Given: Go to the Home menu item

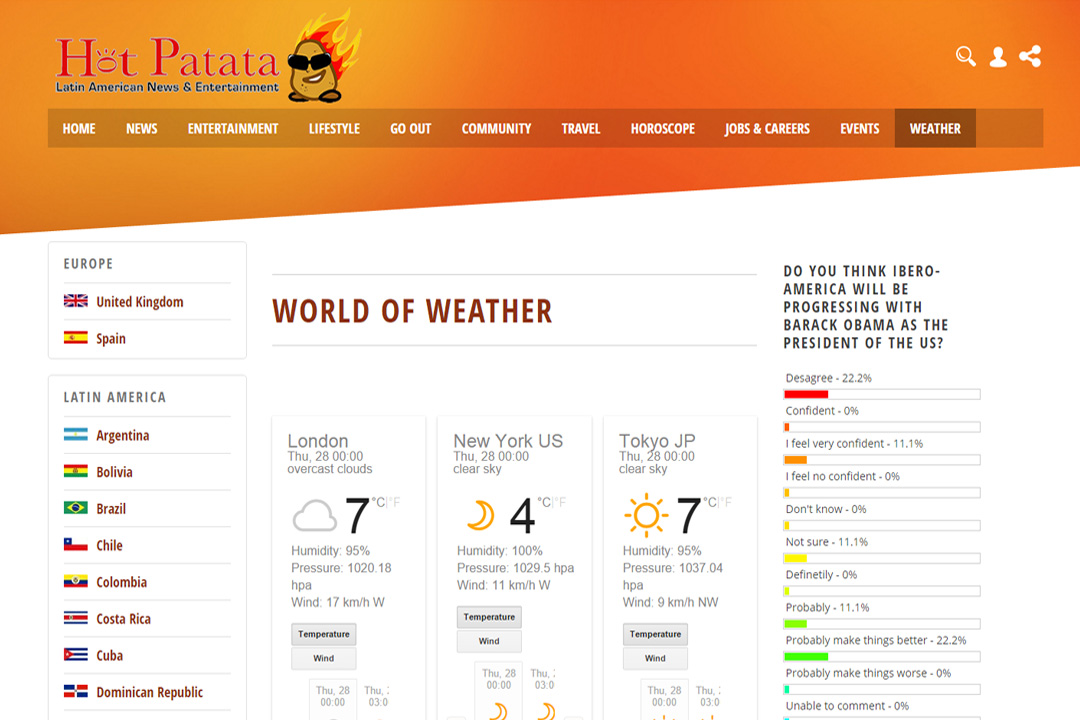Looking at the screenshot, I should tap(79, 129).
